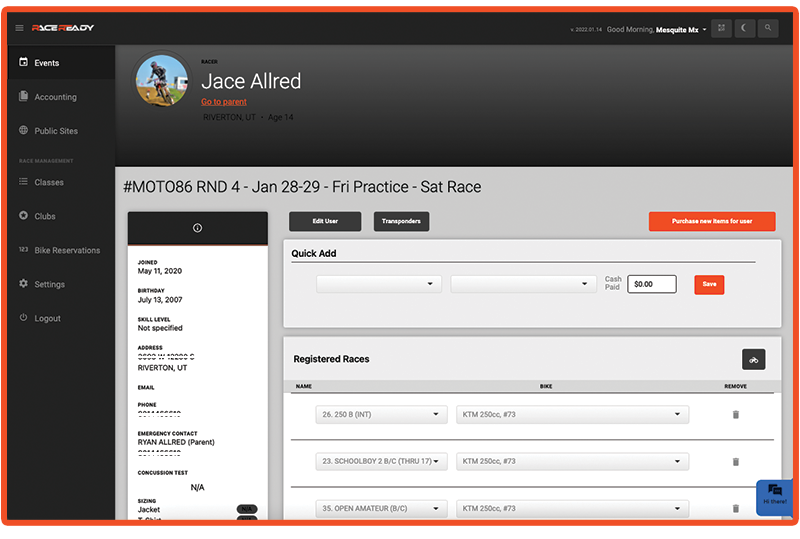Remove the 26. 250 B (INT) race
Image resolution: width=800 pixels, height=539 pixels.
(736, 414)
